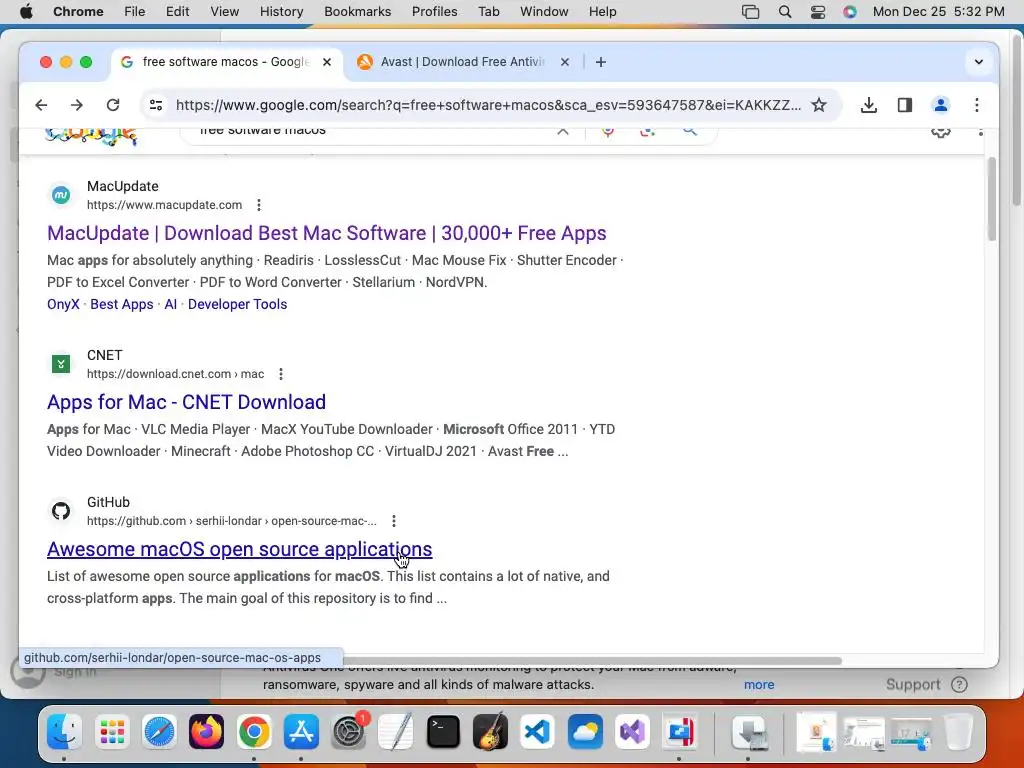
Task: Open site information icon in address bar
Action: click(x=156, y=105)
